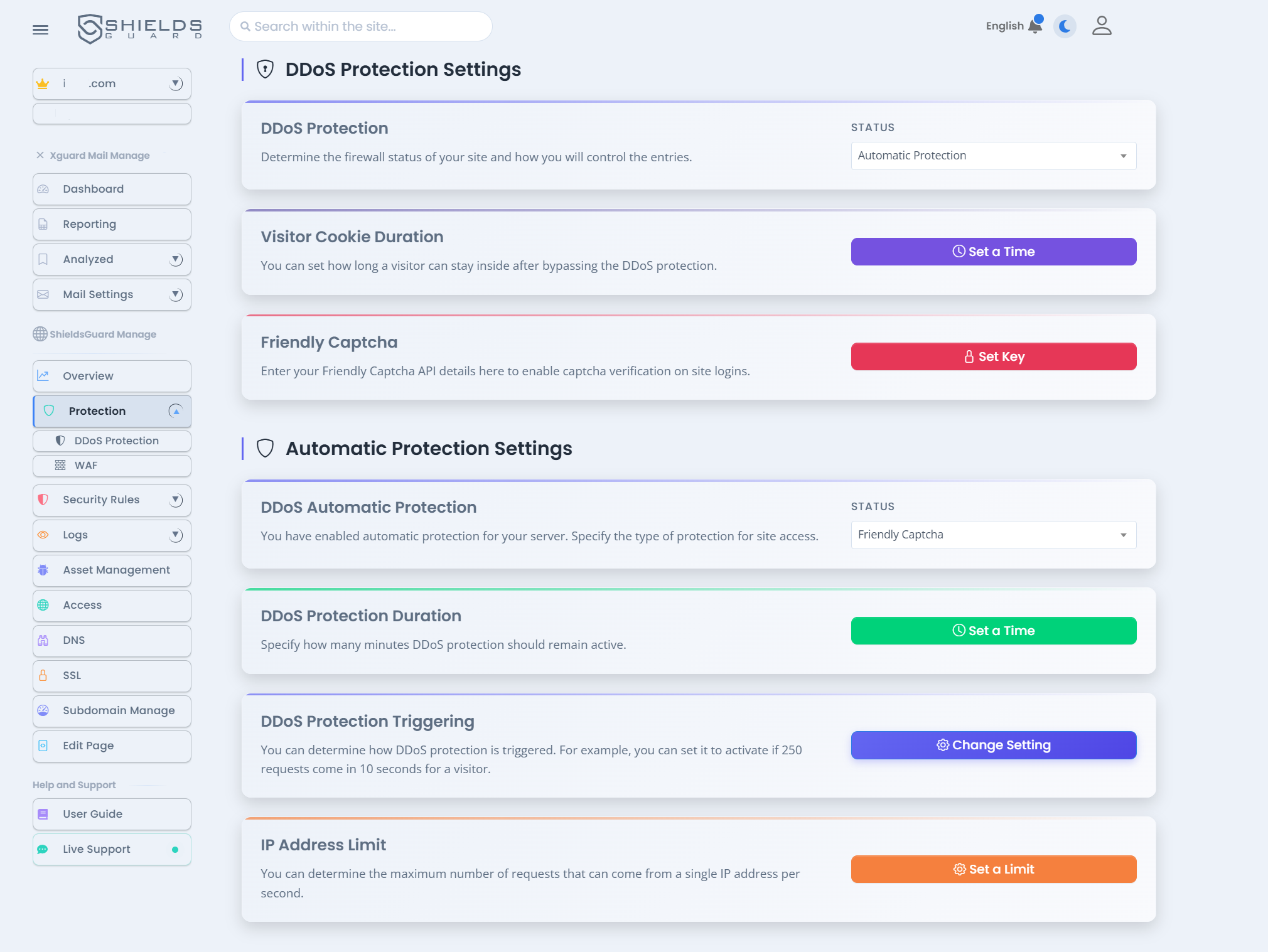Click the orange Set a Limit button
1268x952 pixels.
(993, 869)
